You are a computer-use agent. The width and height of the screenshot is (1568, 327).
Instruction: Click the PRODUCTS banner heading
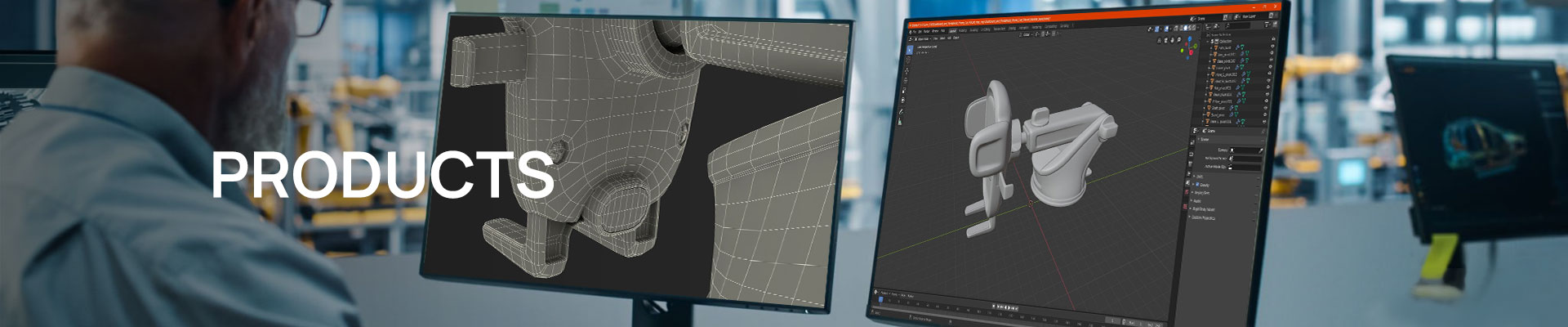point(383,175)
